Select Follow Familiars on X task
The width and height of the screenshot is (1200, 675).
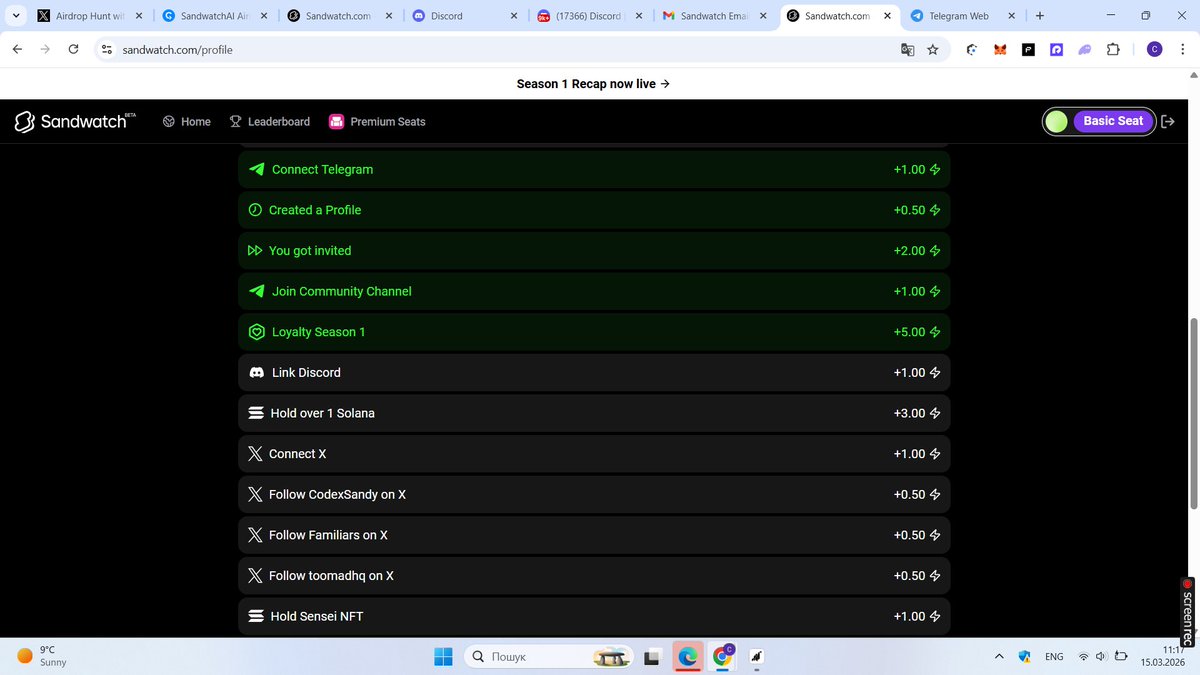pos(594,535)
